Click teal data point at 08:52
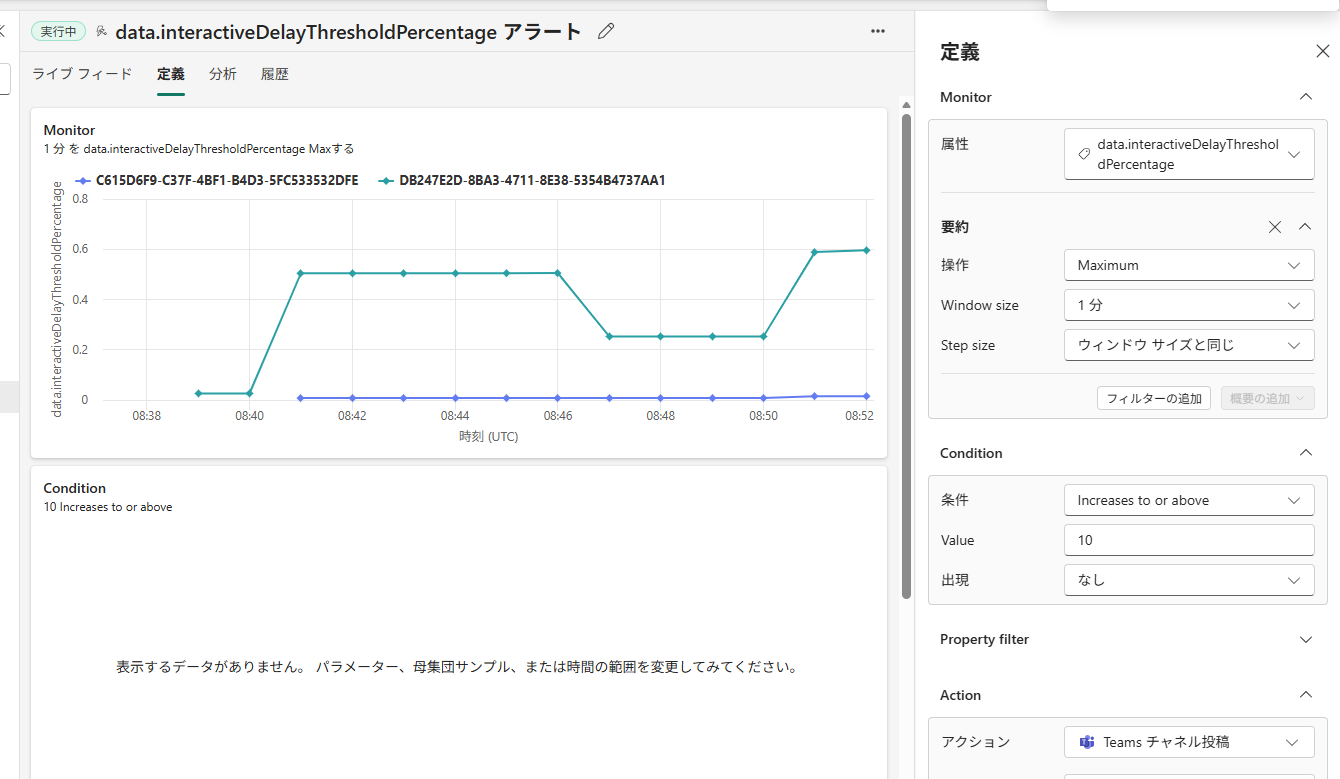 coord(866,250)
